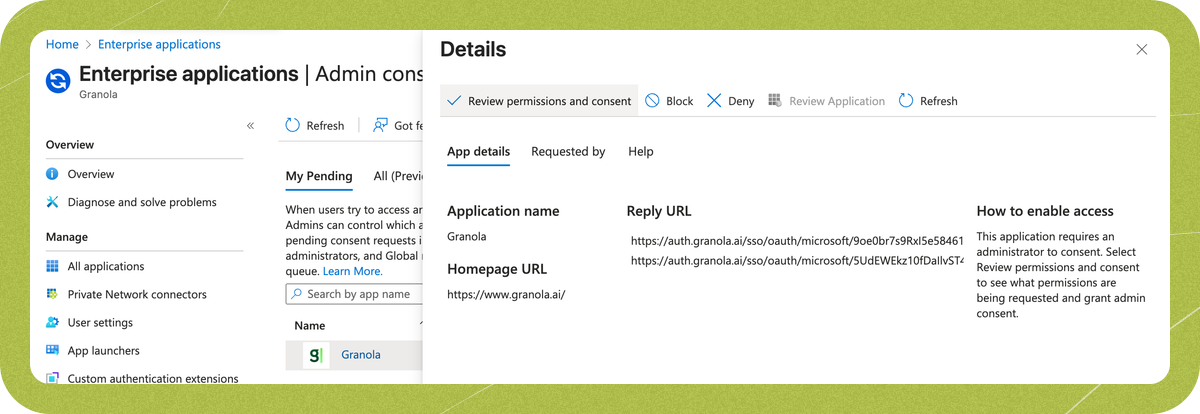Click the All applications grid icon
Viewport: 1200px width, 414px height.
click(53, 266)
